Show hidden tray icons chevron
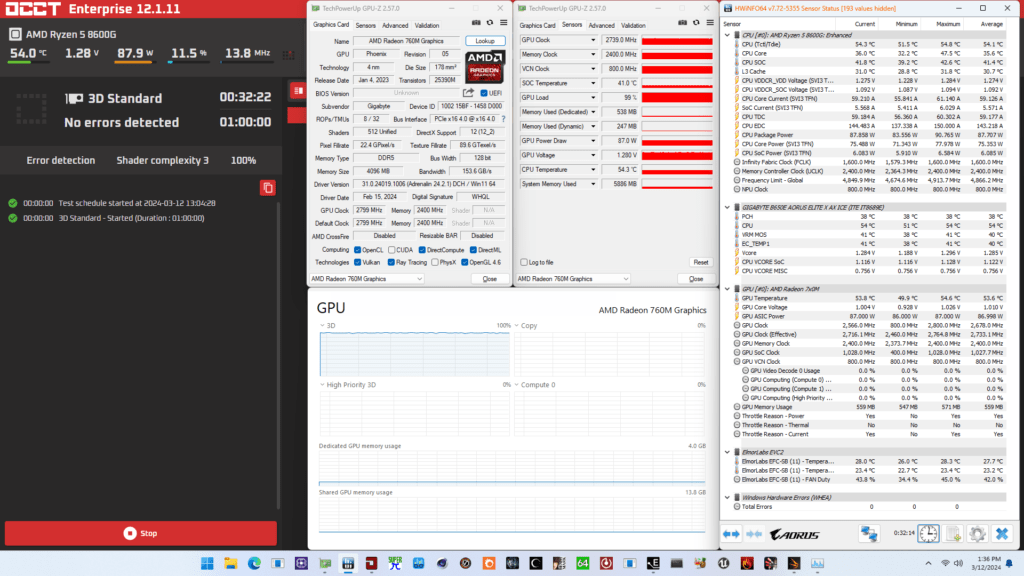The height and width of the screenshot is (576, 1024). [x=928, y=563]
